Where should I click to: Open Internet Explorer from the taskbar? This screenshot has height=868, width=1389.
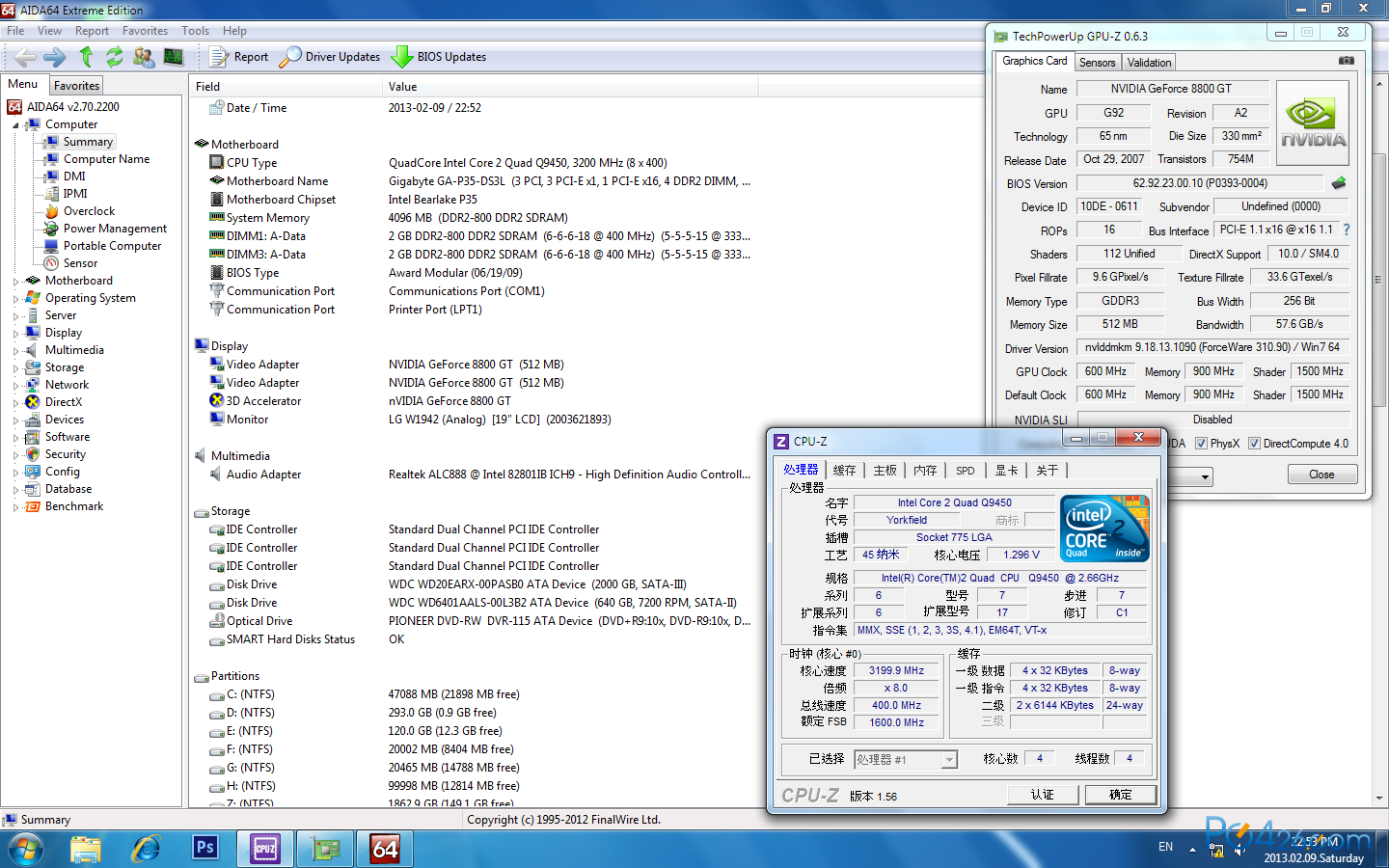pos(146,849)
